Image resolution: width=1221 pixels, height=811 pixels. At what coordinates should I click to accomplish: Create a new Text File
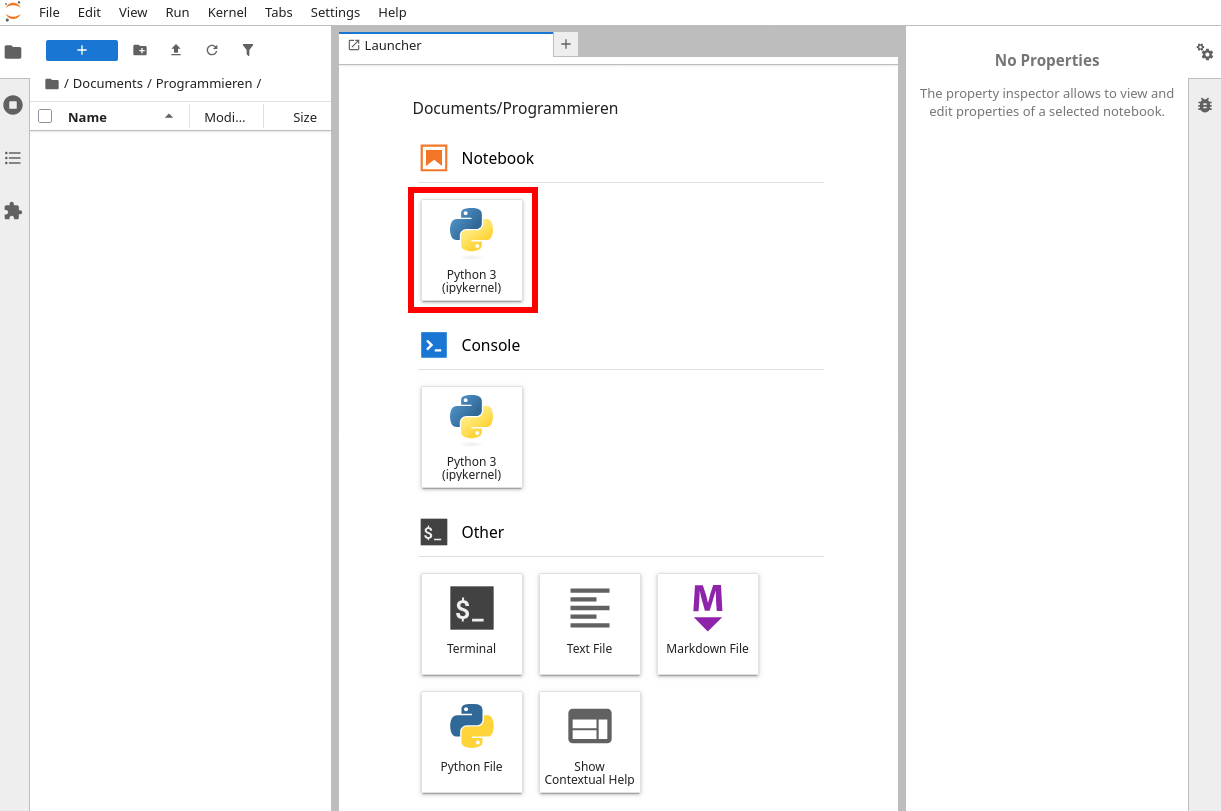point(589,623)
